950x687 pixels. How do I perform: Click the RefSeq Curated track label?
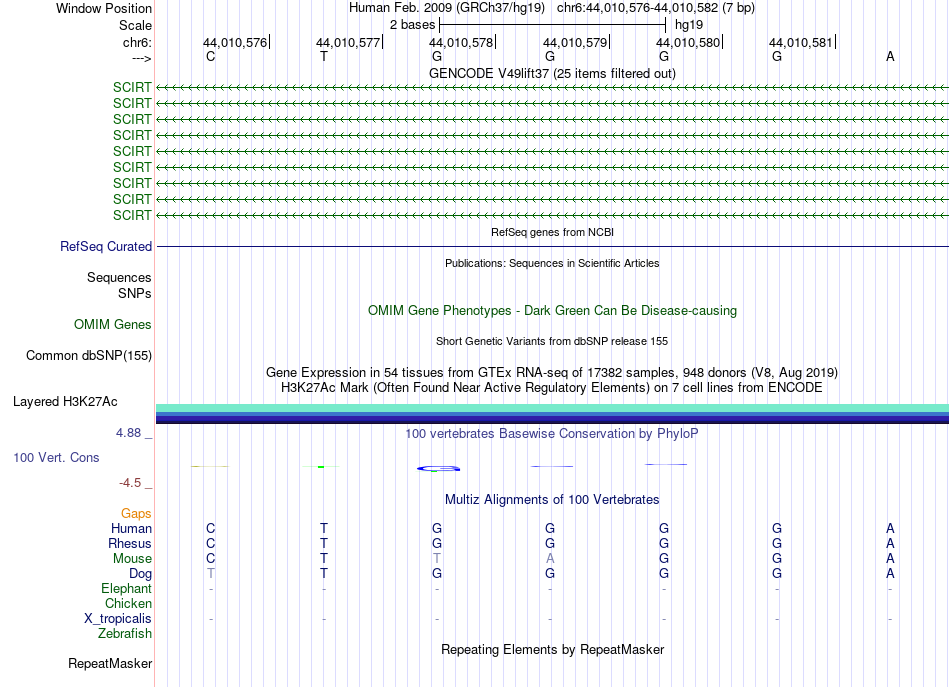(x=106, y=247)
